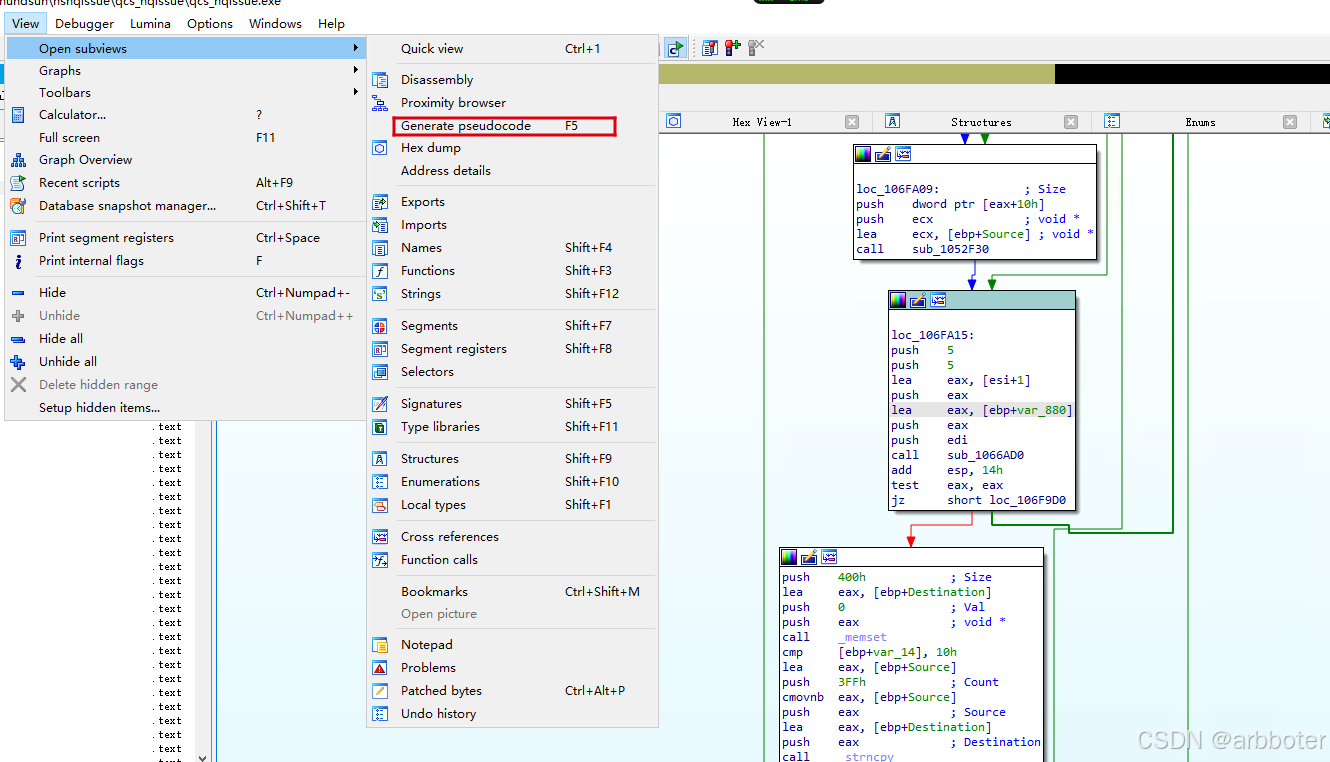1330x762 pixels.
Task: Click the Calculator icon in View menu
Action: pyautogui.click(x=18, y=115)
